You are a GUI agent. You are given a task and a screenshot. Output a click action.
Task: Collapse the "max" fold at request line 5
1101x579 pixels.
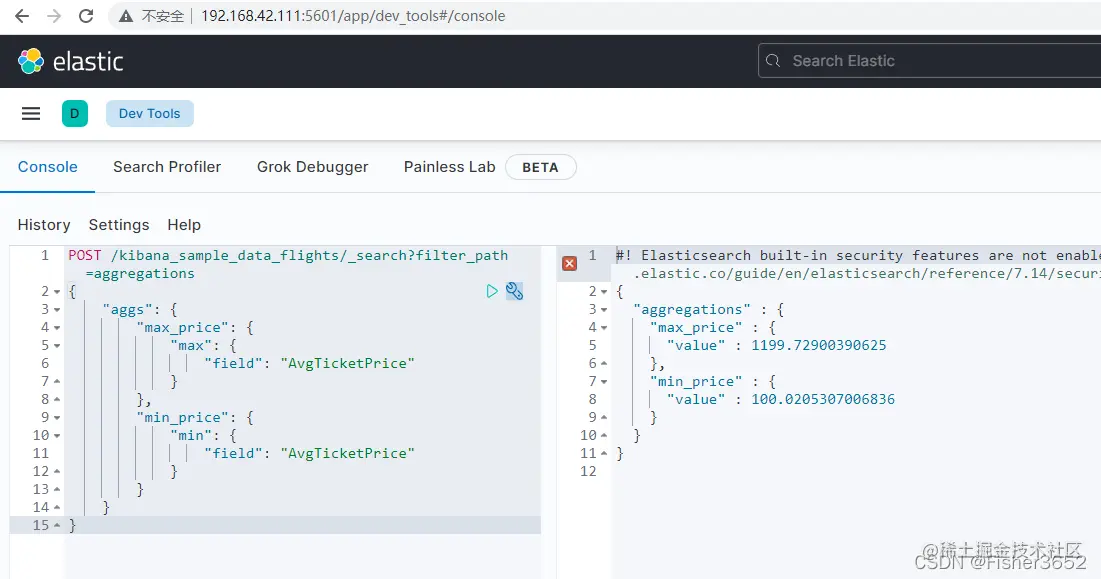(57, 345)
